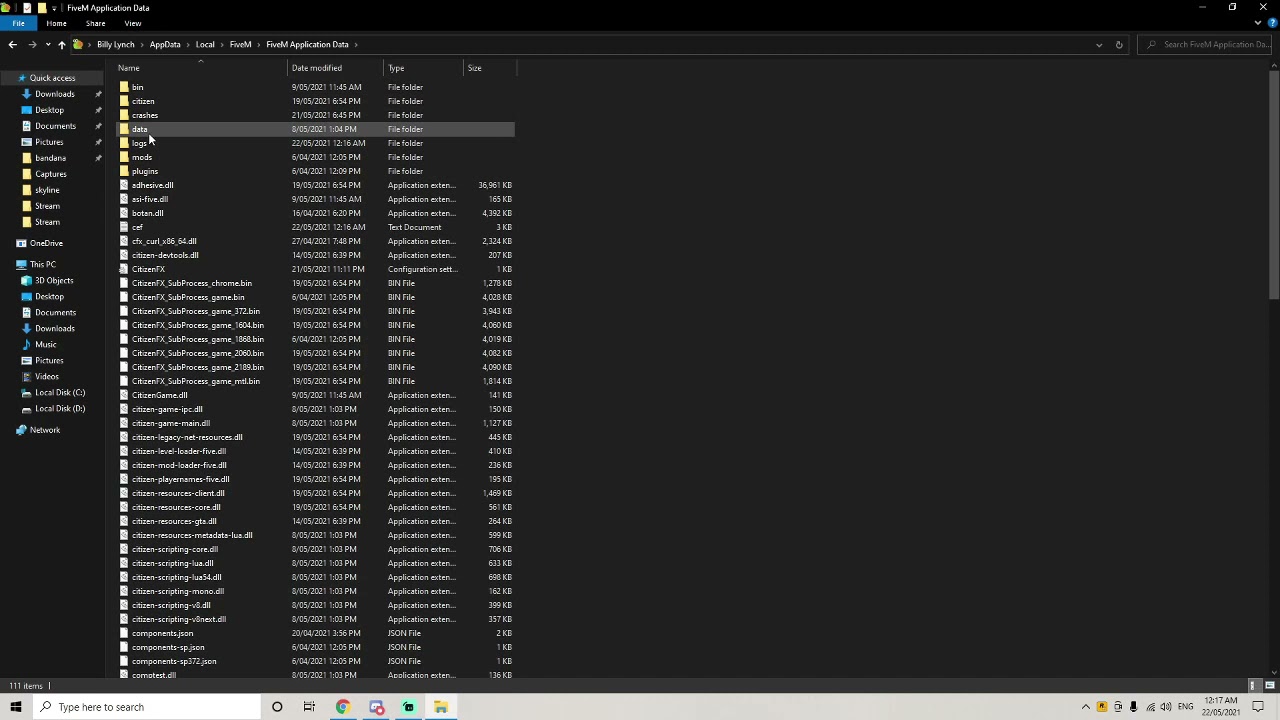Open the recent locations dropdown arrow
This screenshot has width=1280, height=720.
tap(47, 44)
